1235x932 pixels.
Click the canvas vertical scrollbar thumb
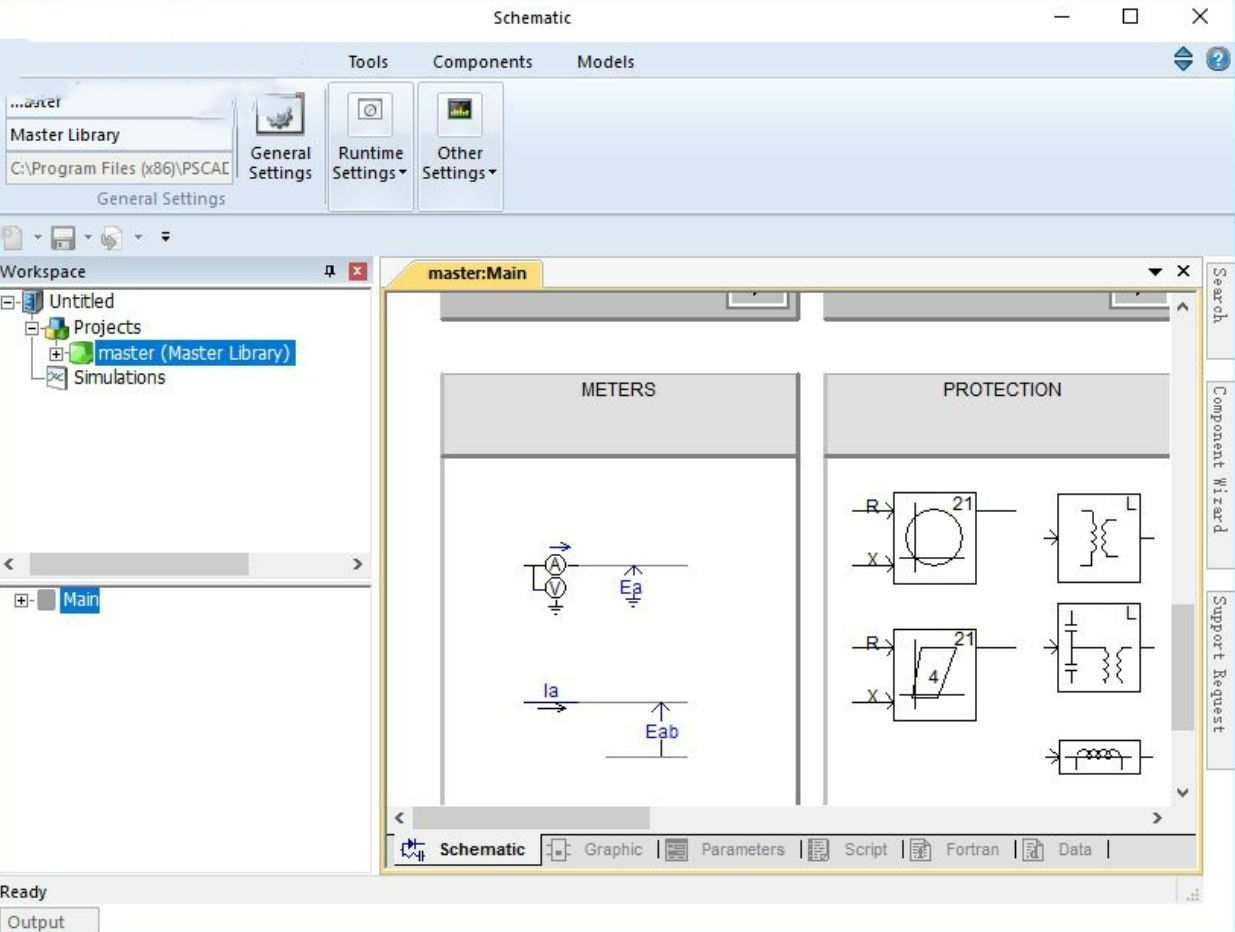point(1183,668)
